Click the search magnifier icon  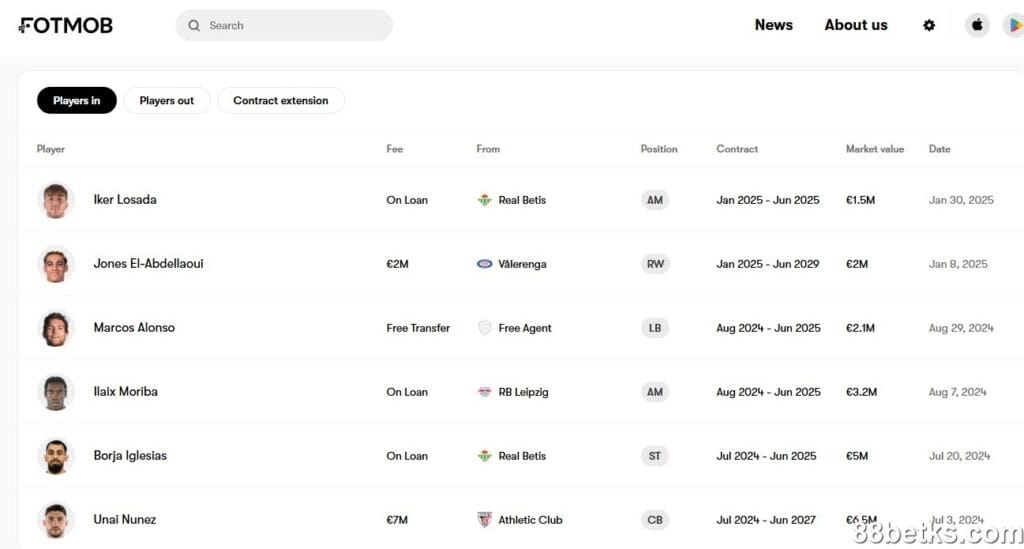click(x=194, y=26)
